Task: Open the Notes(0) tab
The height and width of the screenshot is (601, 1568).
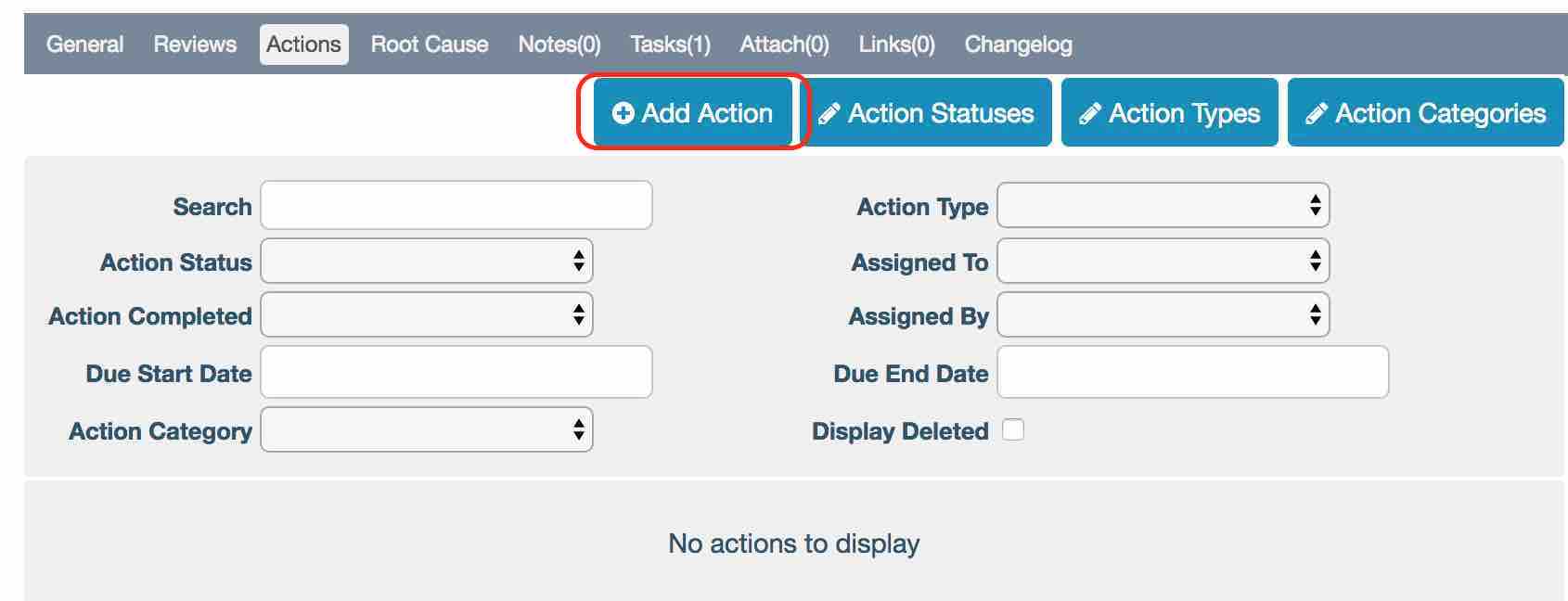Action: click(559, 45)
